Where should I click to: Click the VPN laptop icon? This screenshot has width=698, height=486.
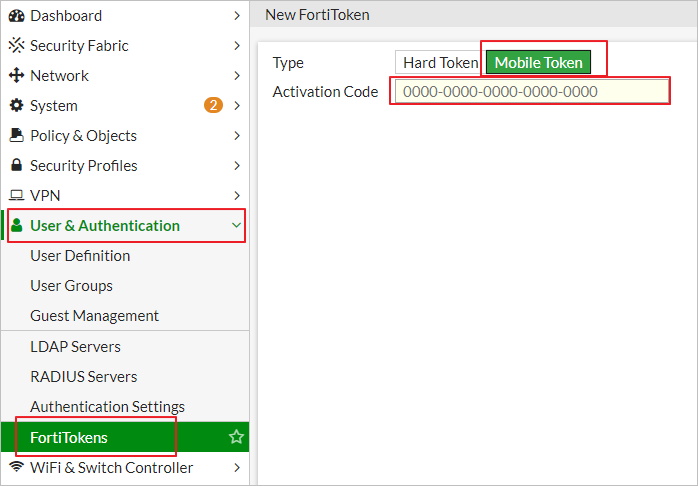pyautogui.click(x=16, y=195)
